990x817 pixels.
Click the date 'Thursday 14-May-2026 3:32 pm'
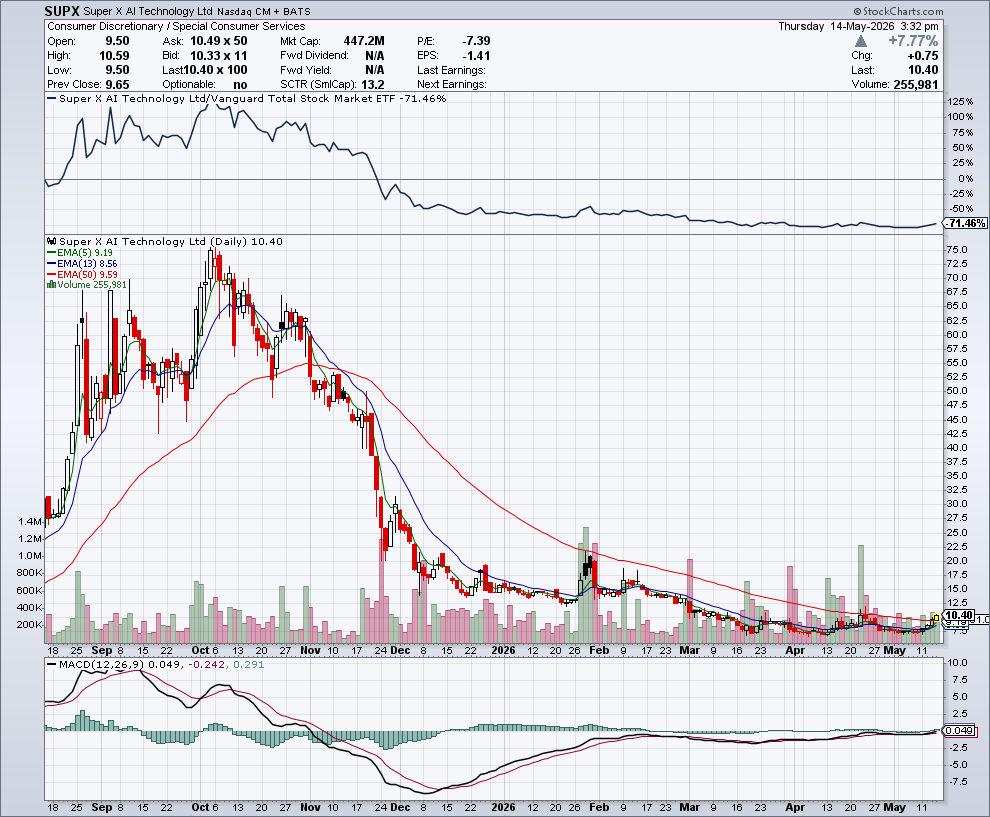pyautogui.click(x=858, y=27)
